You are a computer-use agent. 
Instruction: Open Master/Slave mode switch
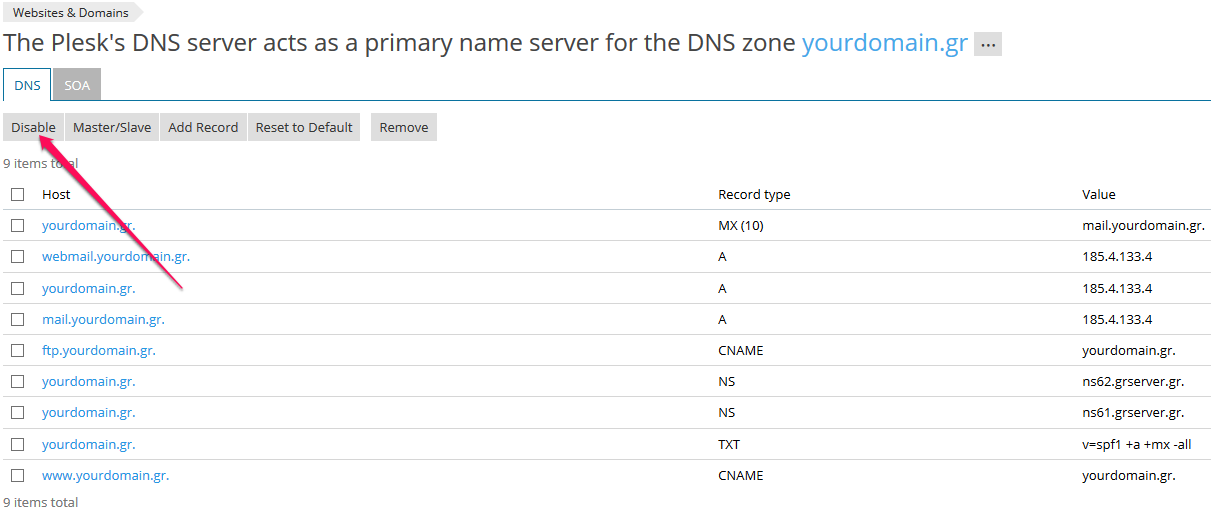pos(112,127)
